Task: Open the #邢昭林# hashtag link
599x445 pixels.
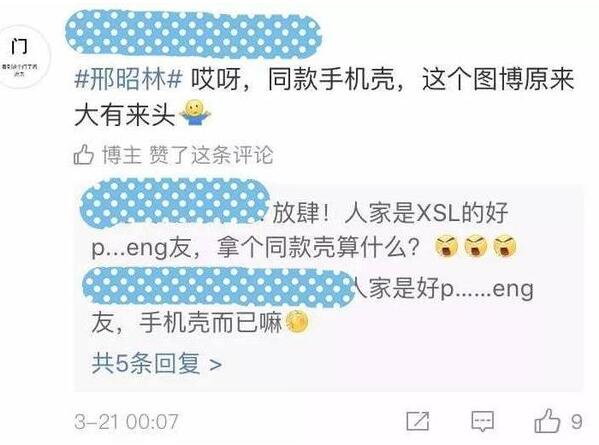Action: coord(128,80)
